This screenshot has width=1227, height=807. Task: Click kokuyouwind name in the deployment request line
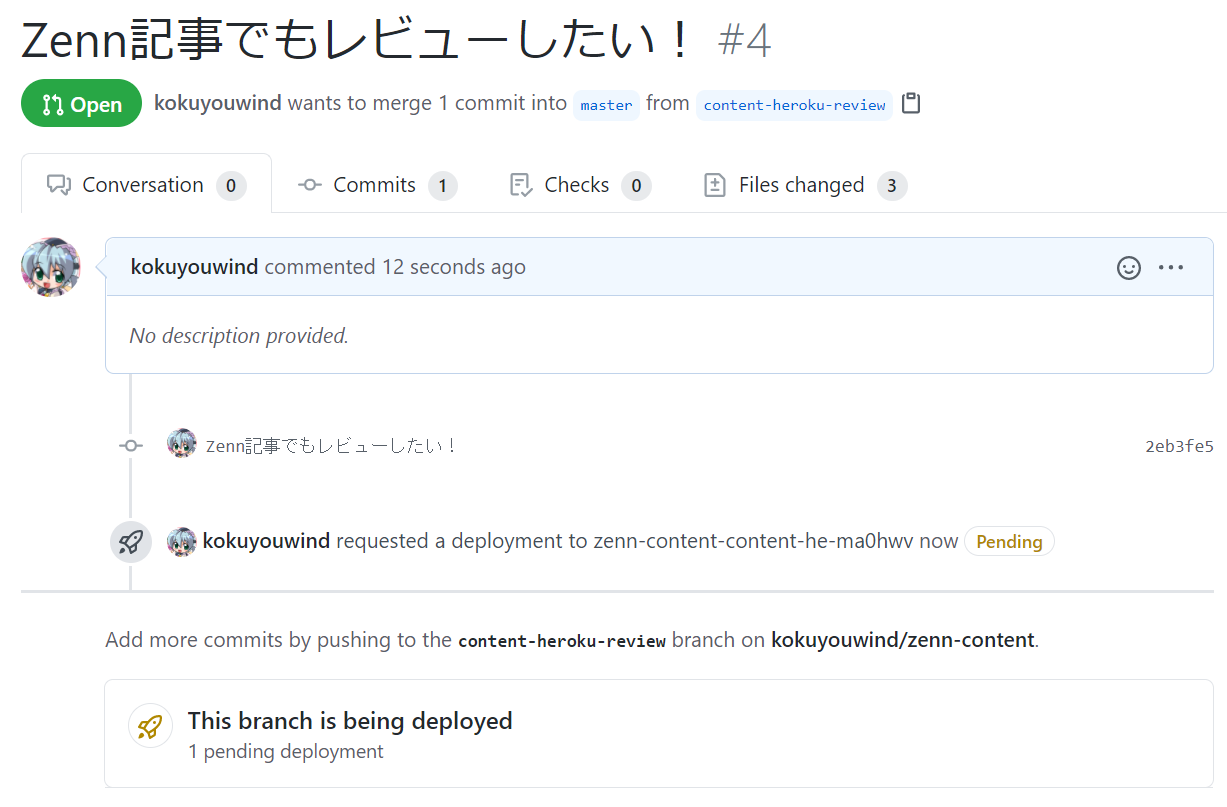(x=266, y=541)
